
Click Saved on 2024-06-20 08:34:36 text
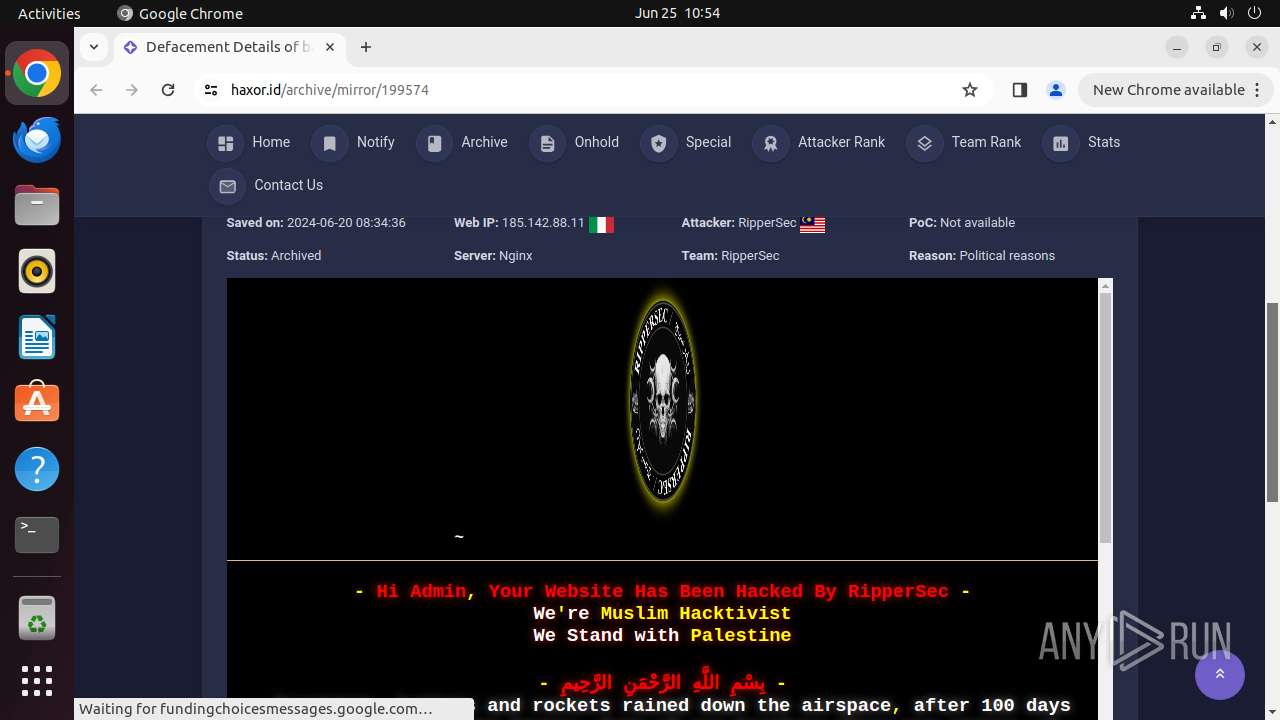pos(316,223)
